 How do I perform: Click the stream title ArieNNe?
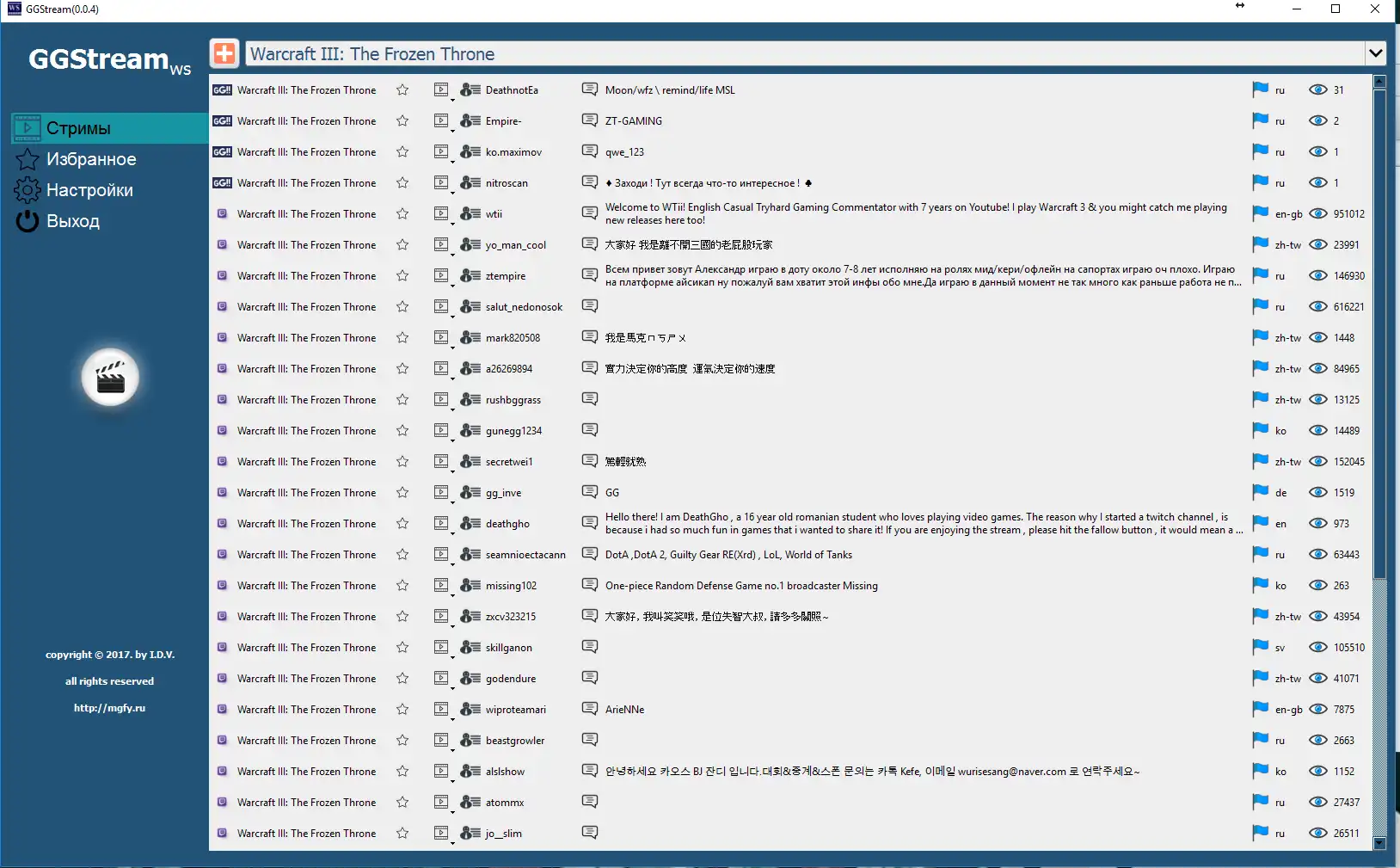coord(625,710)
